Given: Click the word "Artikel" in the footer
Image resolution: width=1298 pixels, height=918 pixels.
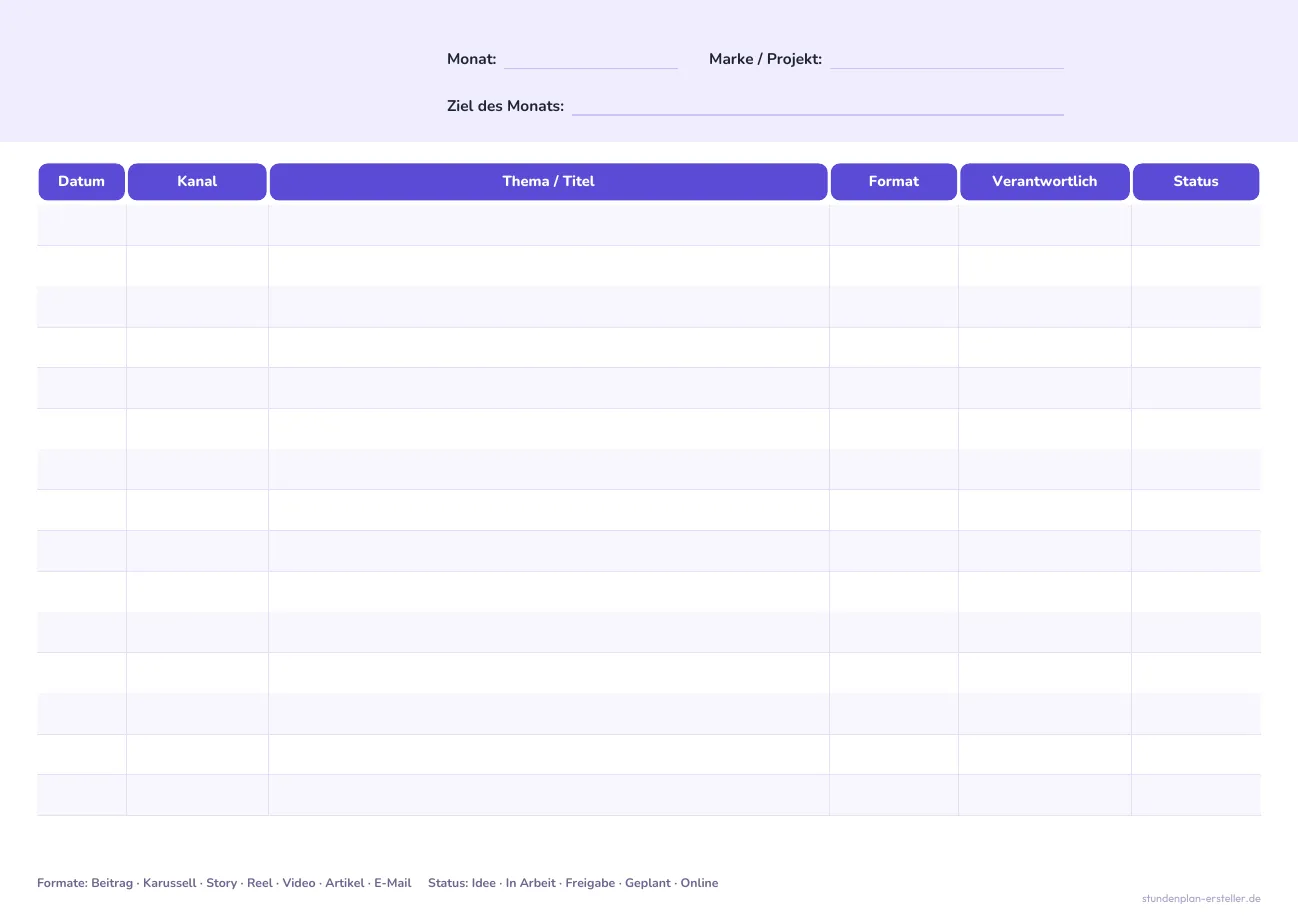Looking at the screenshot, I should coord(345,883).
